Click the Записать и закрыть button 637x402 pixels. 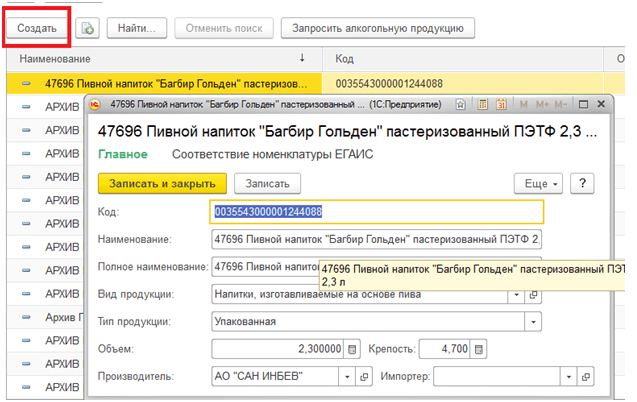pos(163,183)
